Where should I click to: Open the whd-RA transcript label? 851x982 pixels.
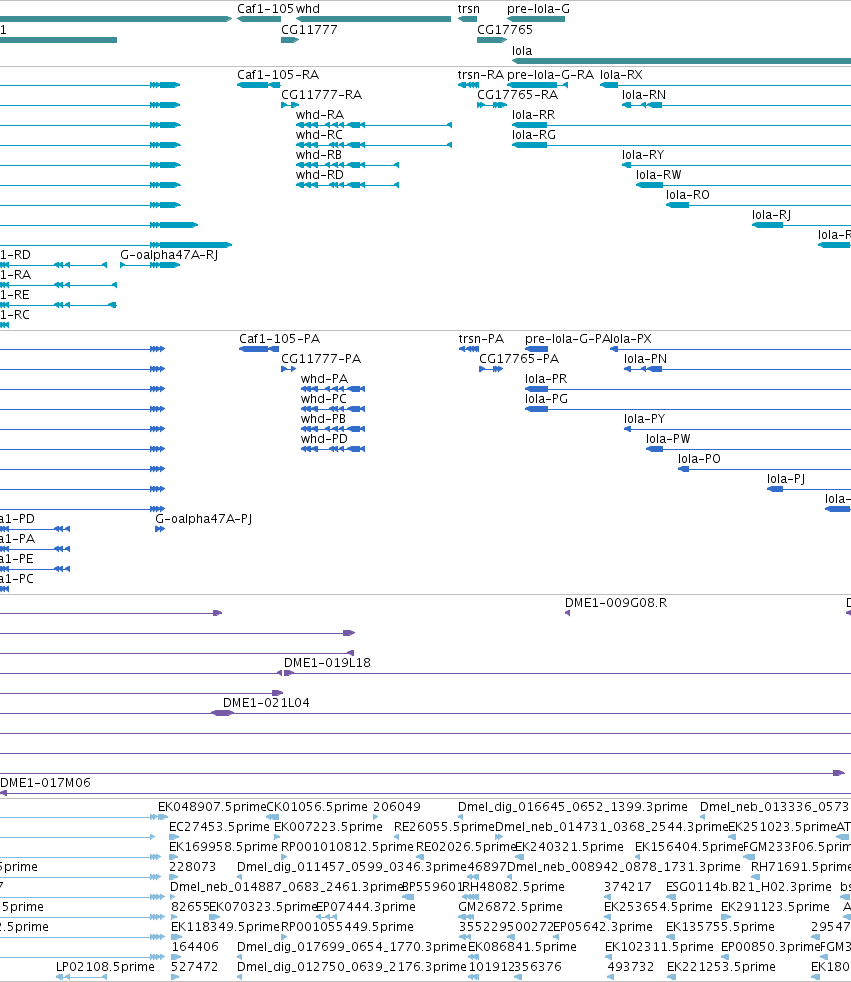pos(320,115)
